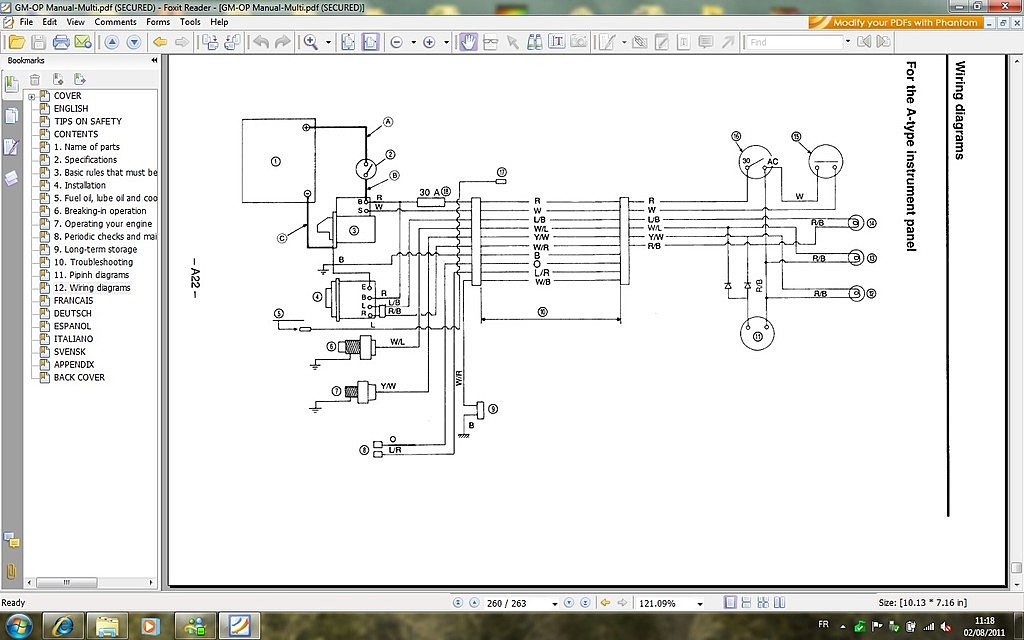Show hidden system tray icons

point(842,627)
